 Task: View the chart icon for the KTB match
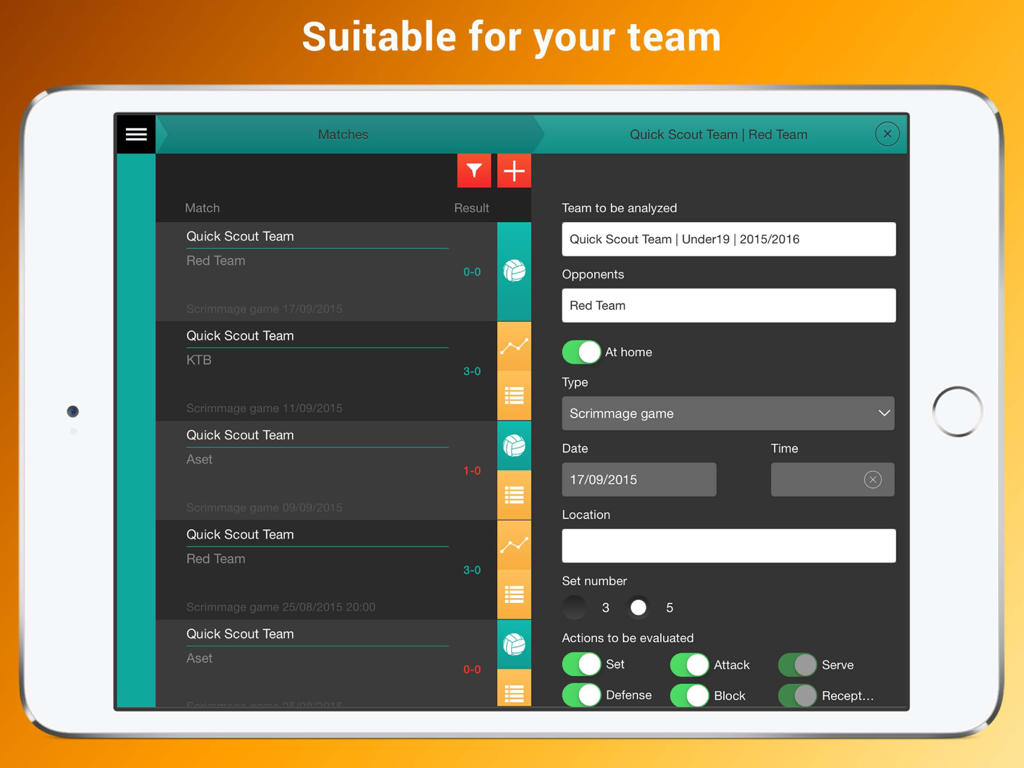click(514, 345)
